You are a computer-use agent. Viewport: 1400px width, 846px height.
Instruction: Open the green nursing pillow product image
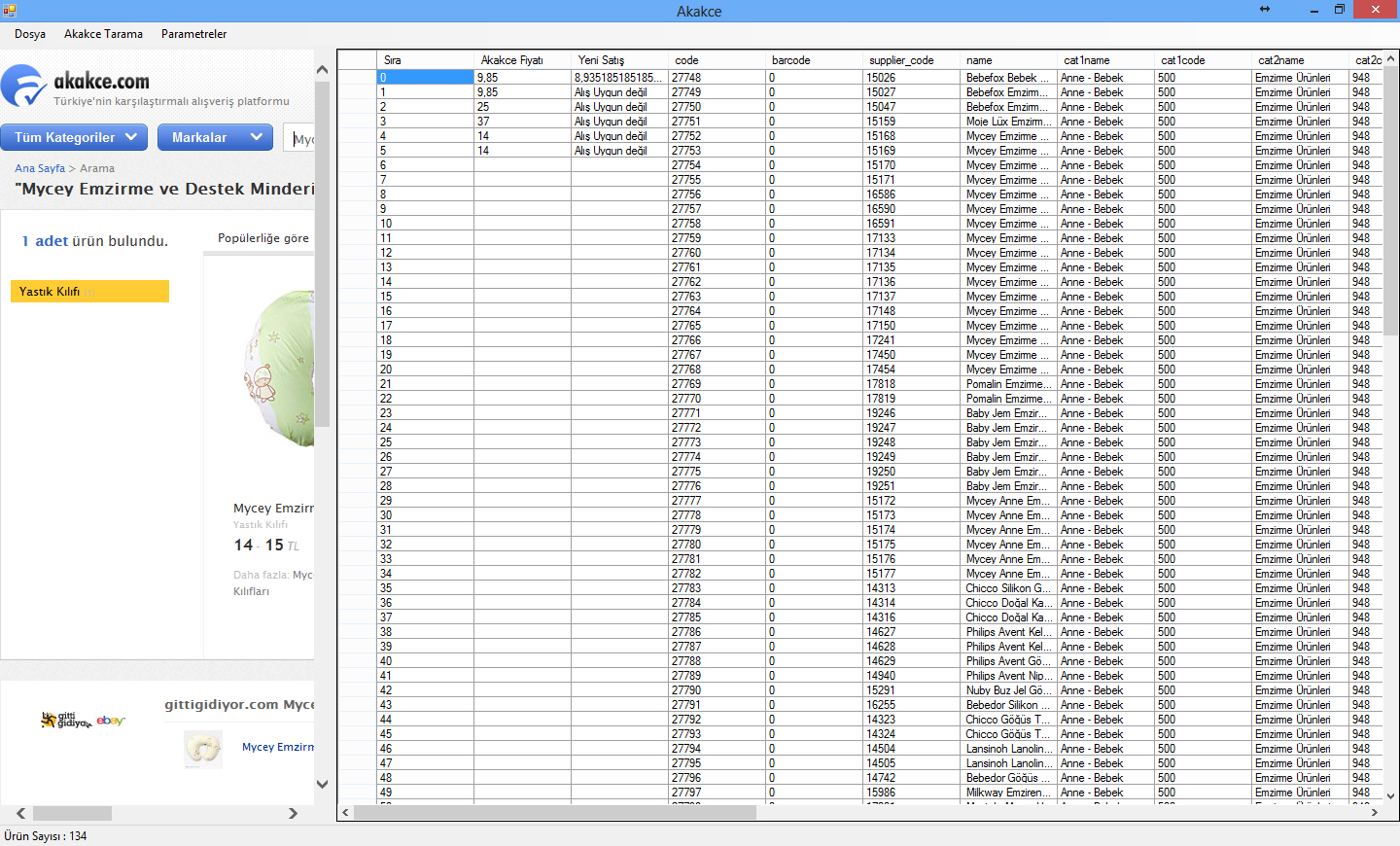point(279,369)
